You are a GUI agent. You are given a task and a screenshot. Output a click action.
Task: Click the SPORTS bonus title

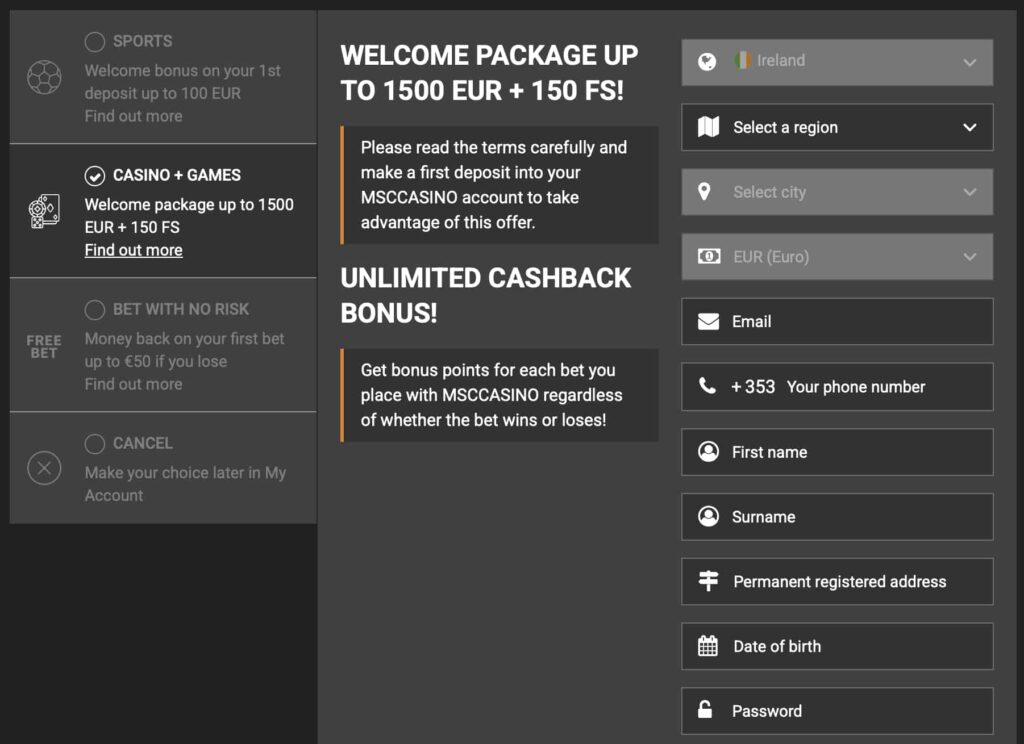coord(142,41)
